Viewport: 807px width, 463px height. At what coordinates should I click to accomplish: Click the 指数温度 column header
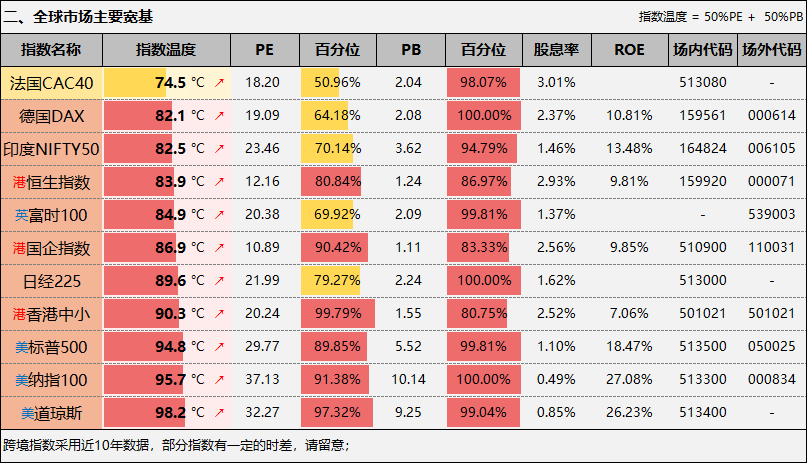click(x=166, y=50)
